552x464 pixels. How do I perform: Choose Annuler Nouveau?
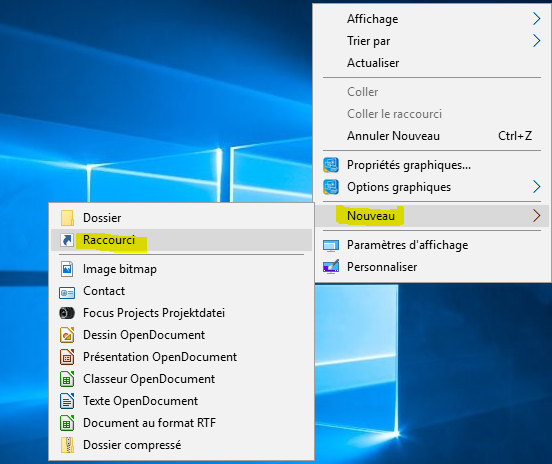coord(432,136)
